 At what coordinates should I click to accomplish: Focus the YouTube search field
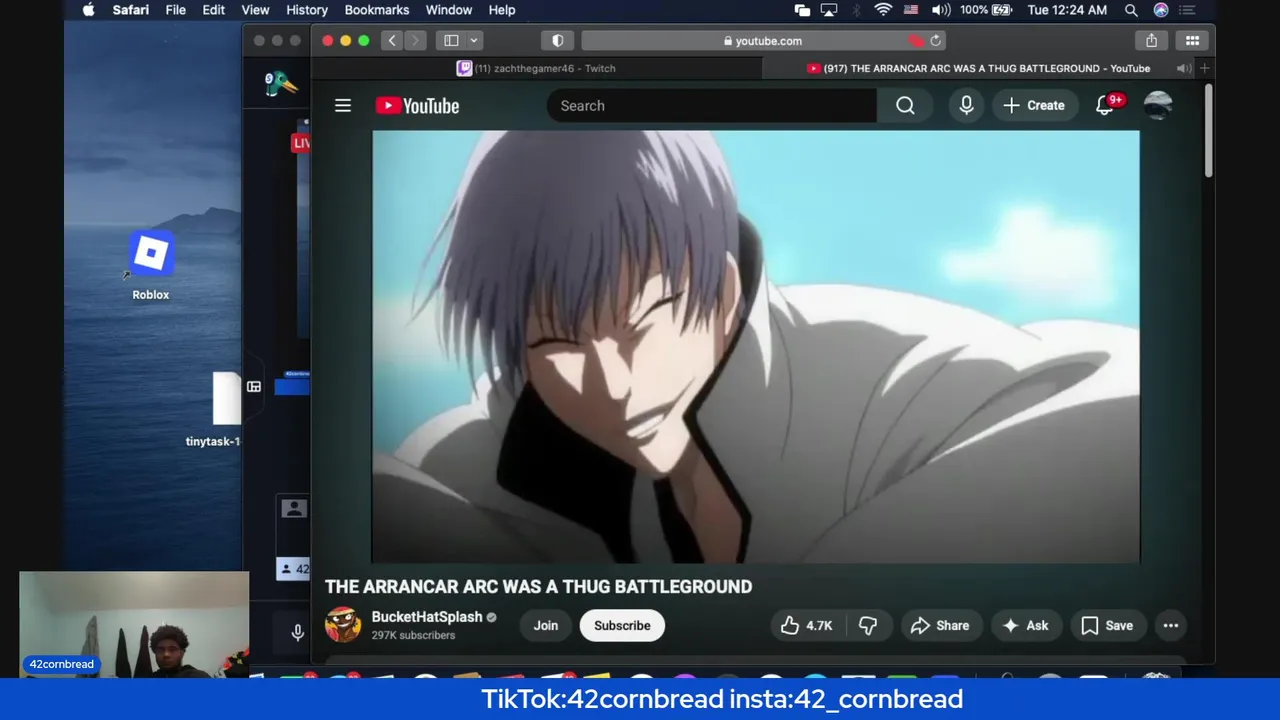(x=712, y=105)
